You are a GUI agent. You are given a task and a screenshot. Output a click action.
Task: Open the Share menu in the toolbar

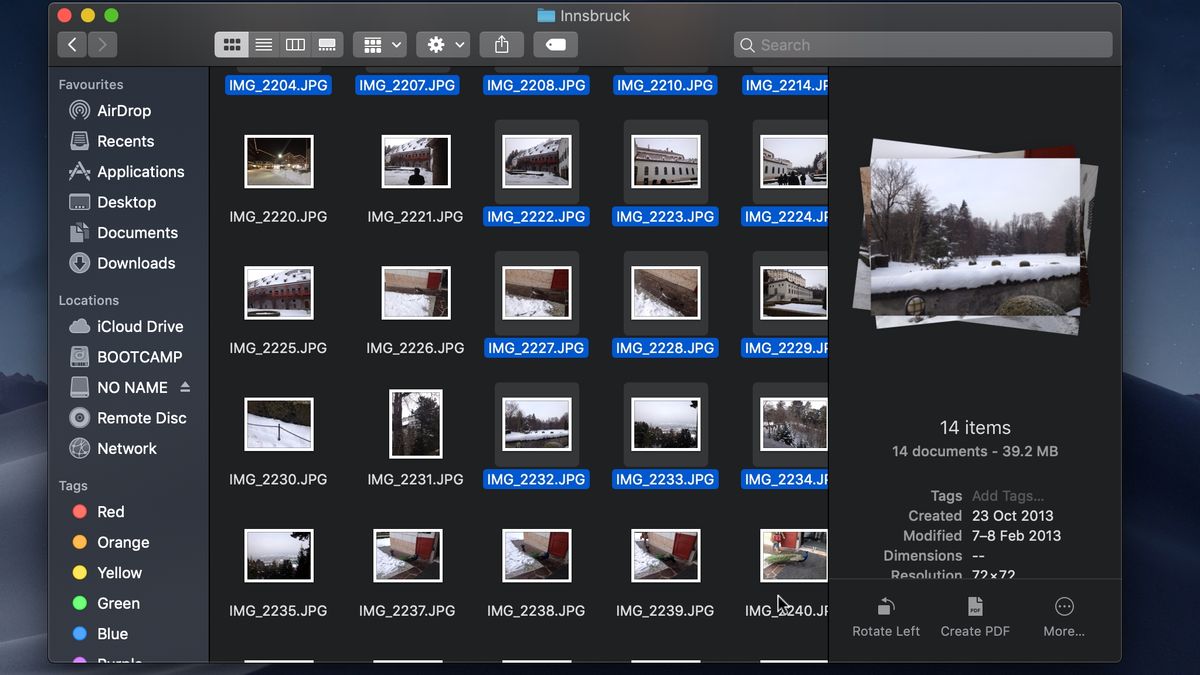501,44
